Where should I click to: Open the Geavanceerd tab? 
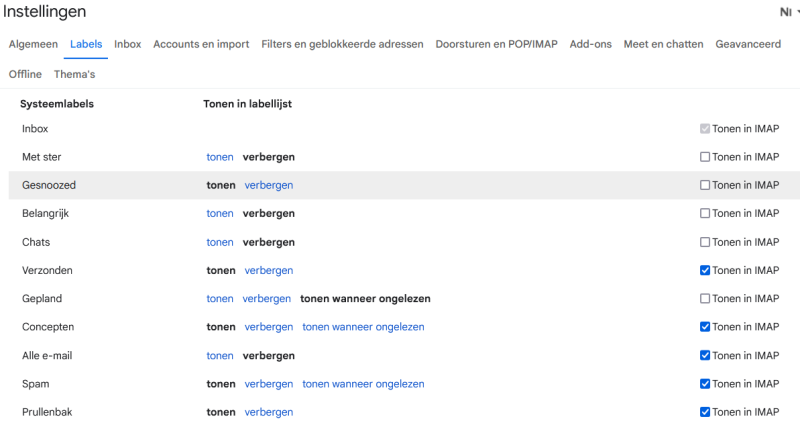click(x=748, y=44)
